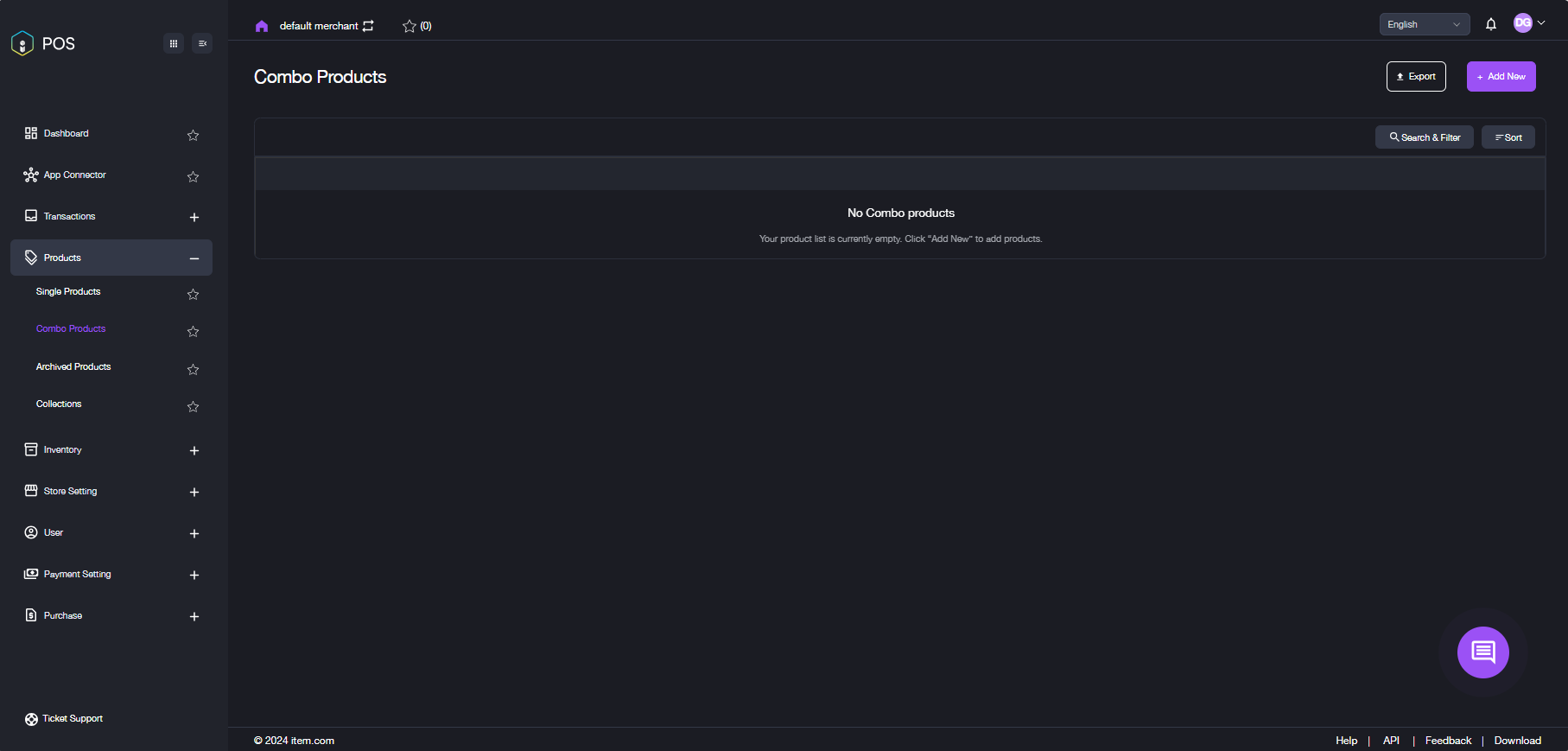The height and width of the screenshot is (751, 1568).
Task: Collapse the Products menu section
Action: click(x=194, y=258)
